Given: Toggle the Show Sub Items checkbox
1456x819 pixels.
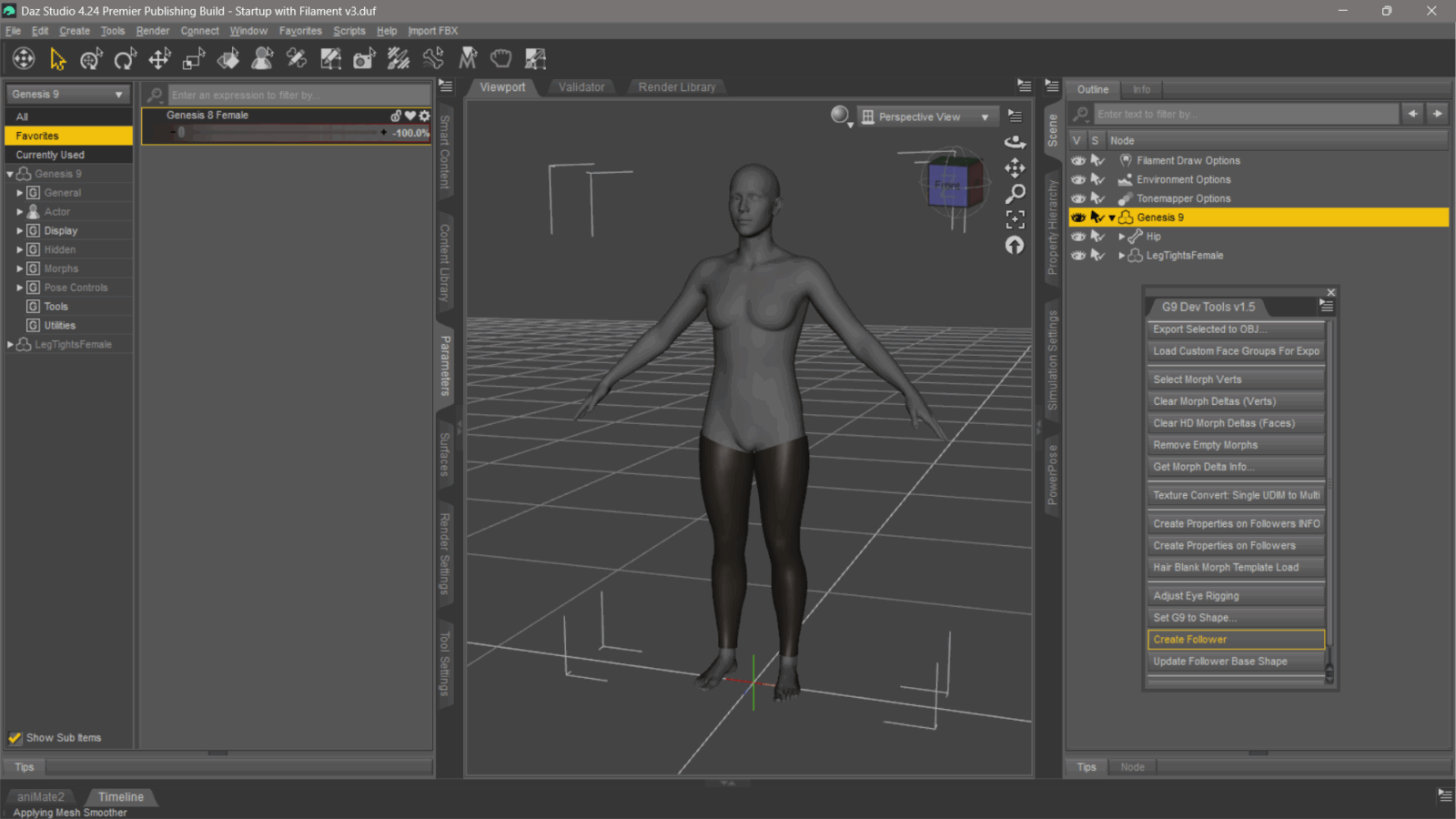Looking at the screenshot, I should pyautogui.click(x=15, y=737).
